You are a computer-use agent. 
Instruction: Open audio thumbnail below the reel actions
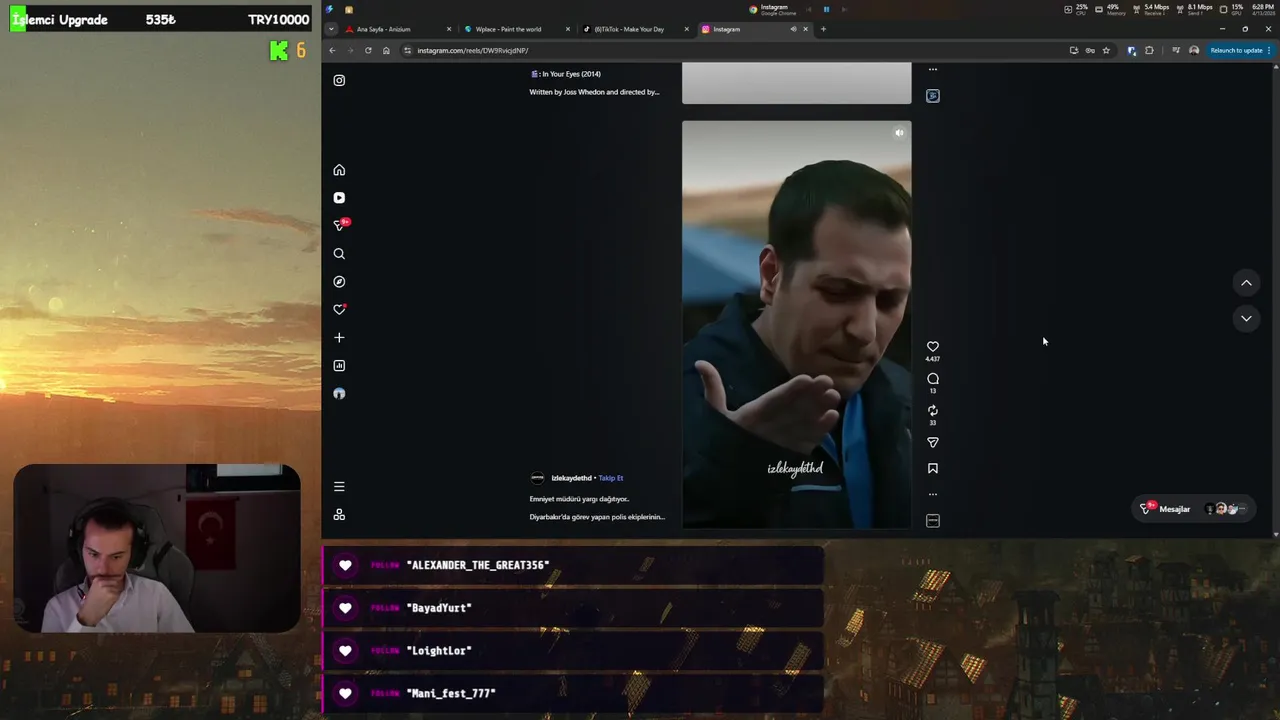point(933,521)
